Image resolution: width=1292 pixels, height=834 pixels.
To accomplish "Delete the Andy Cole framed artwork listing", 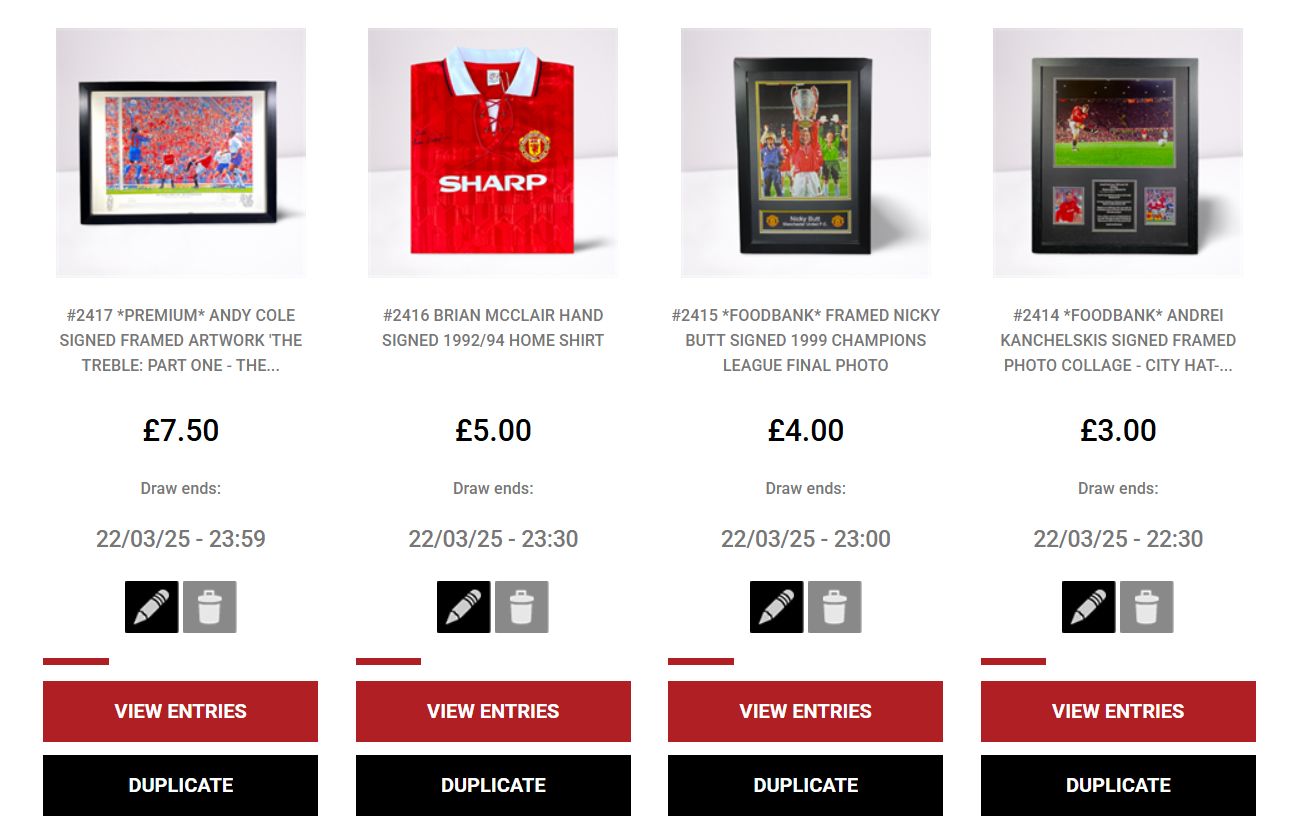I will coord(210,607).
